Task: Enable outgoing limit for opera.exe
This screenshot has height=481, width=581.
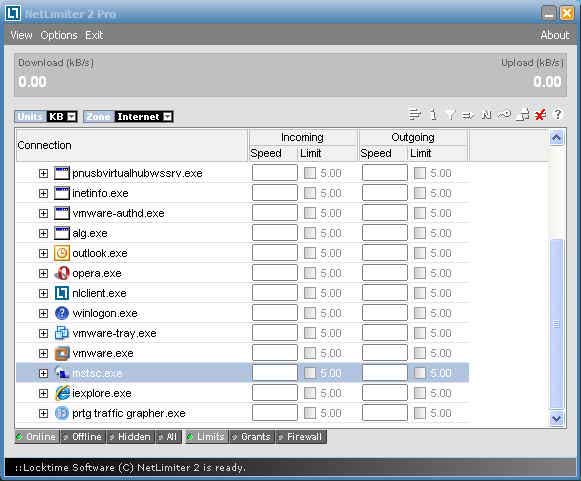Action: pyautogui.click(x=419, y=273)
